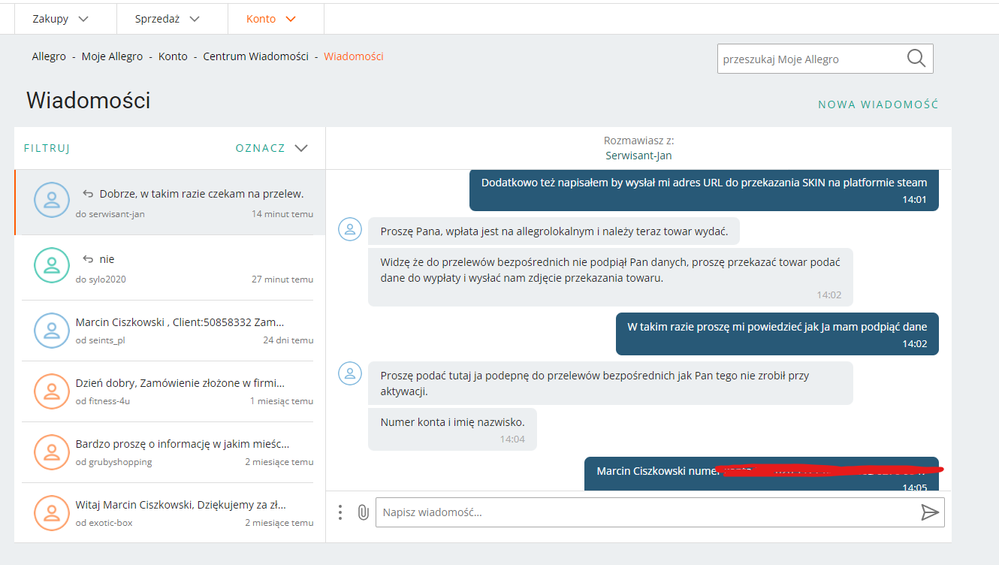Open the Konto dropdown menu
Screen dimensions: 999x565
[x=271, y=19]
